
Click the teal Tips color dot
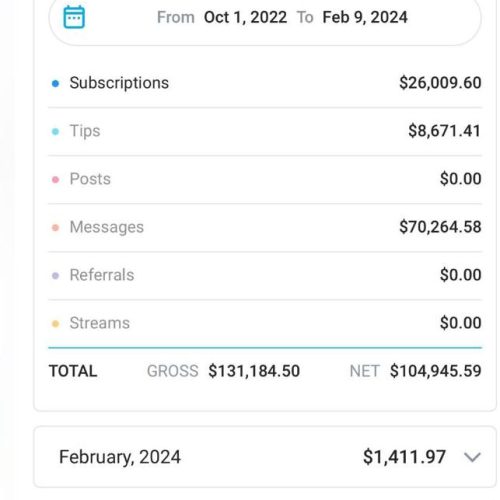(56, 132)
